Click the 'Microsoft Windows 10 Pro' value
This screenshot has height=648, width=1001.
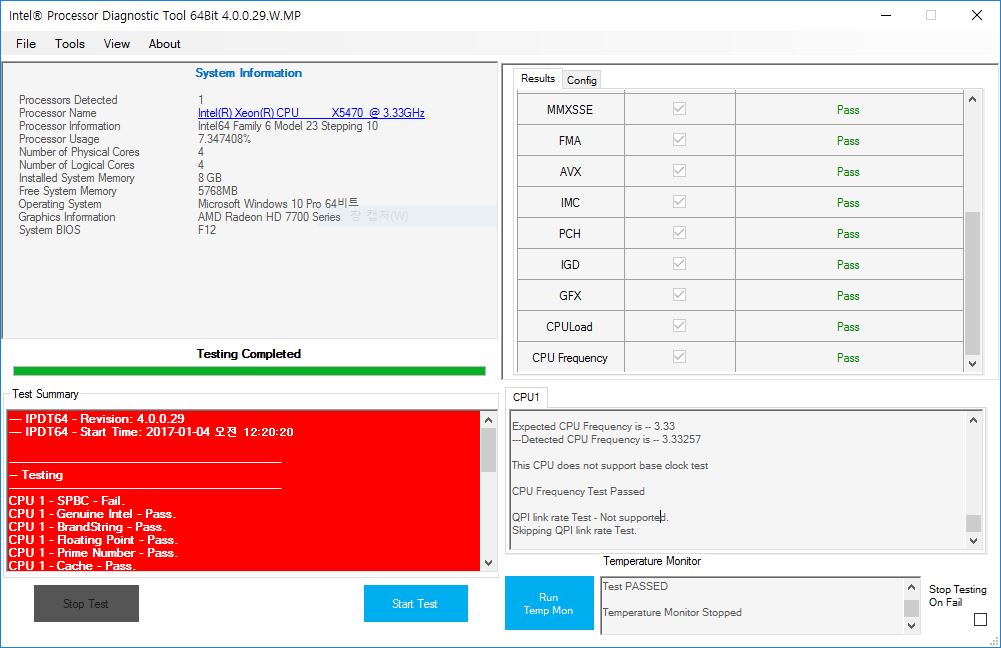click(278, 204)
